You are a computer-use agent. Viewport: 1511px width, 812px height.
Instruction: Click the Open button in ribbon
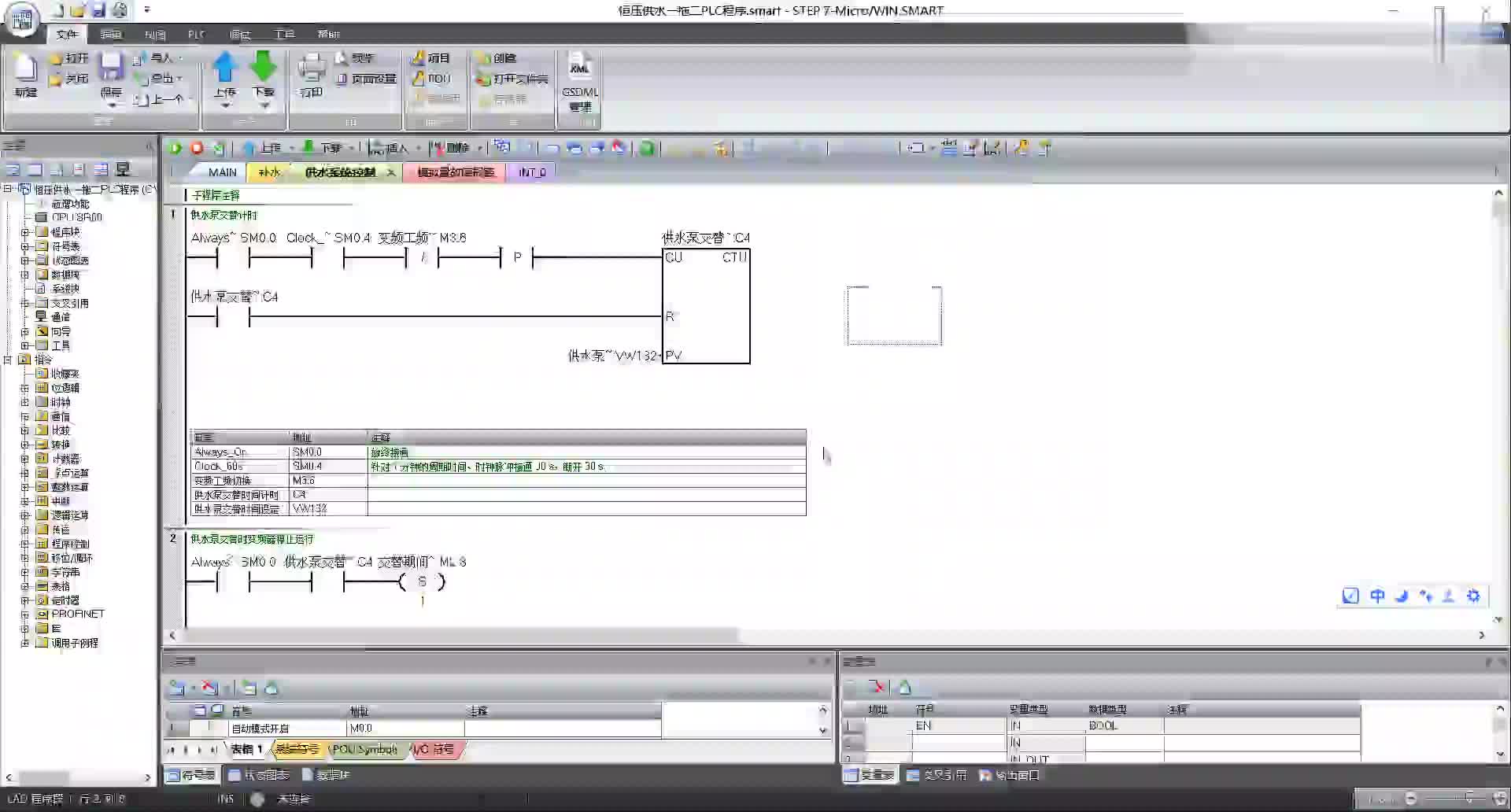69,58
